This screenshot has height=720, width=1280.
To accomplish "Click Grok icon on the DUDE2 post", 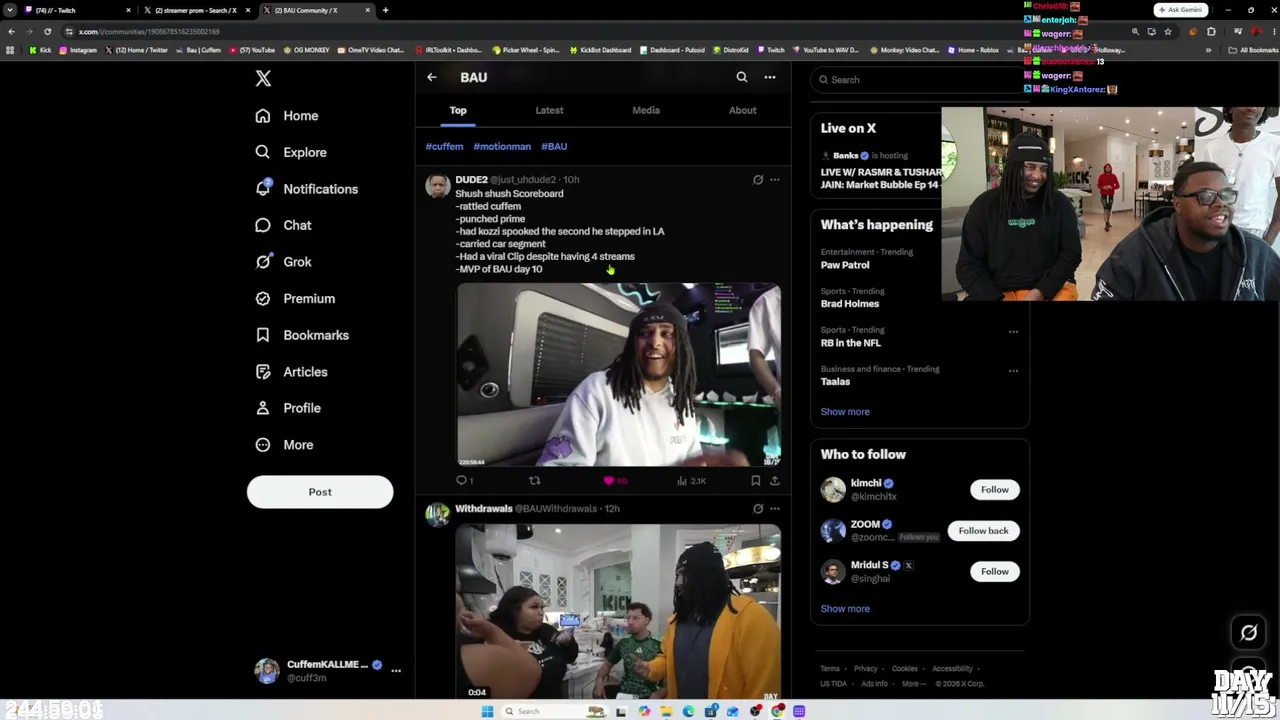I will 758,180.
